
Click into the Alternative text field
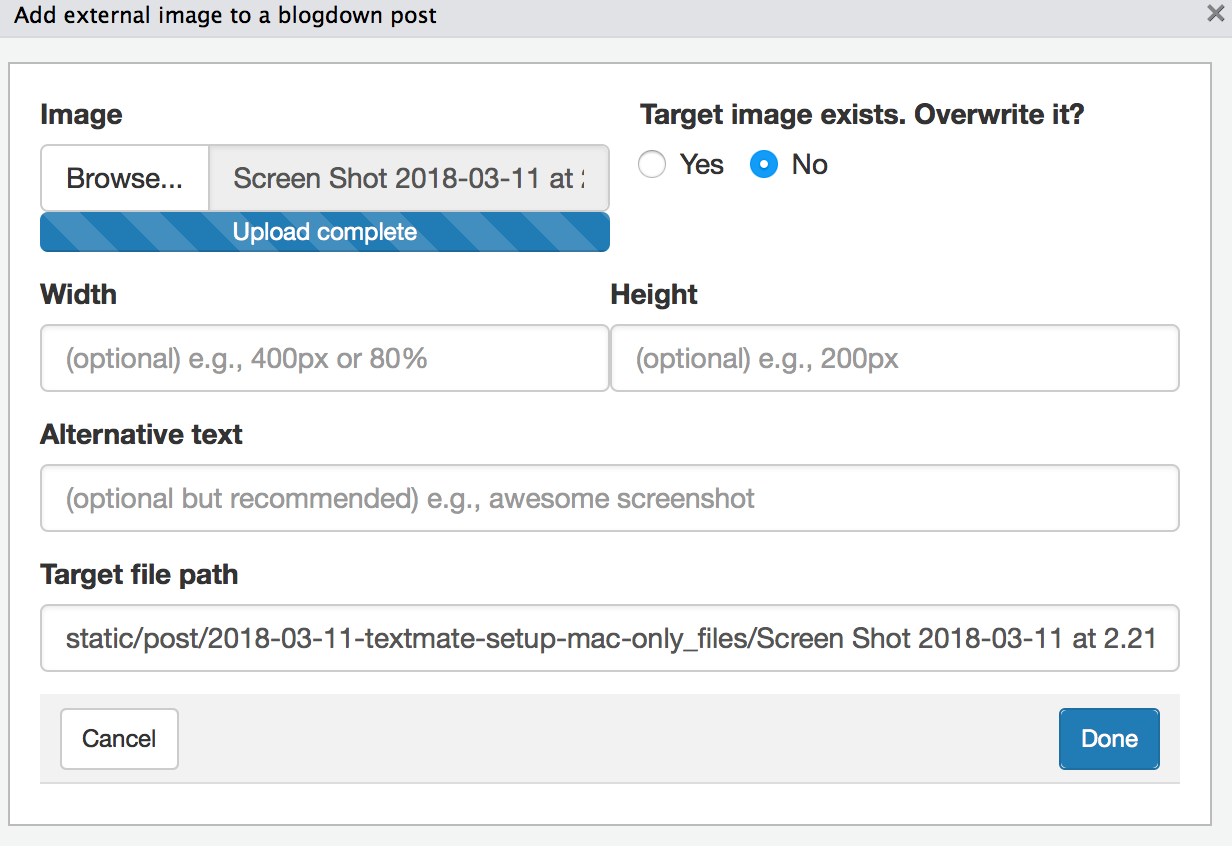tap(608, 498)
